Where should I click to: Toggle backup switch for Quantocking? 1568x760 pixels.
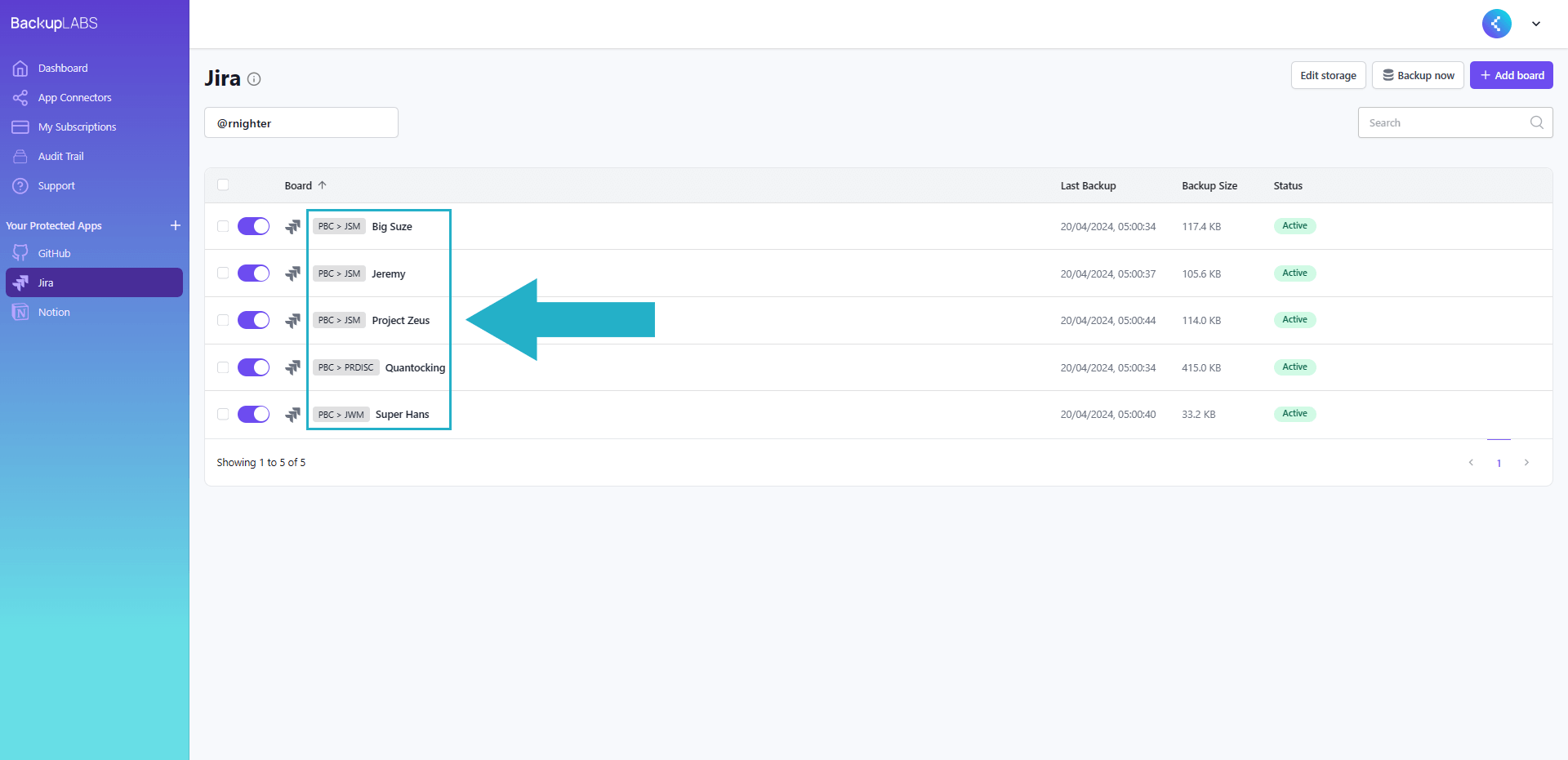pyautogui.click(x=253, y=367)
